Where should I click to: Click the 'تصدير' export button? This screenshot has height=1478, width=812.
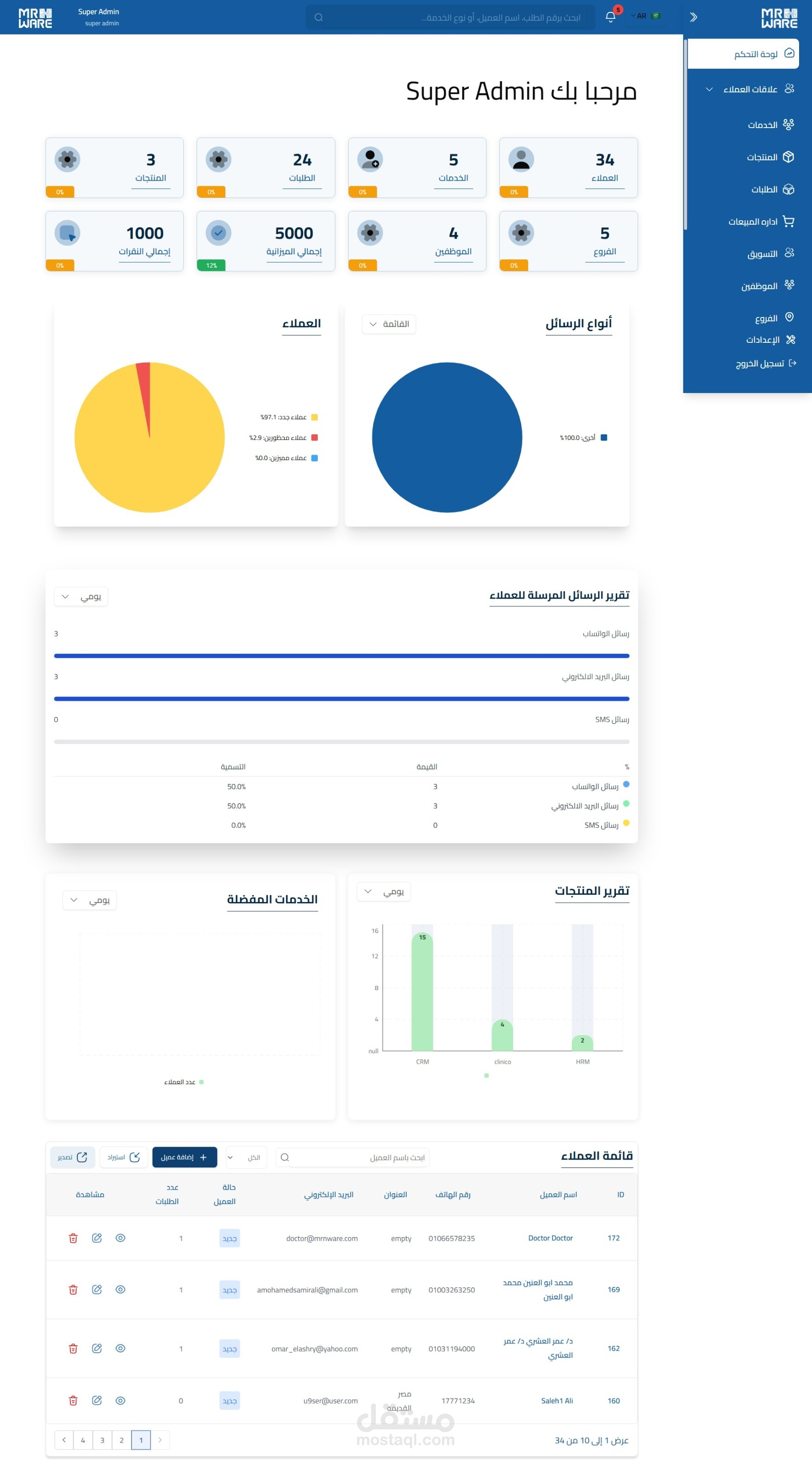coord(72,1157)
